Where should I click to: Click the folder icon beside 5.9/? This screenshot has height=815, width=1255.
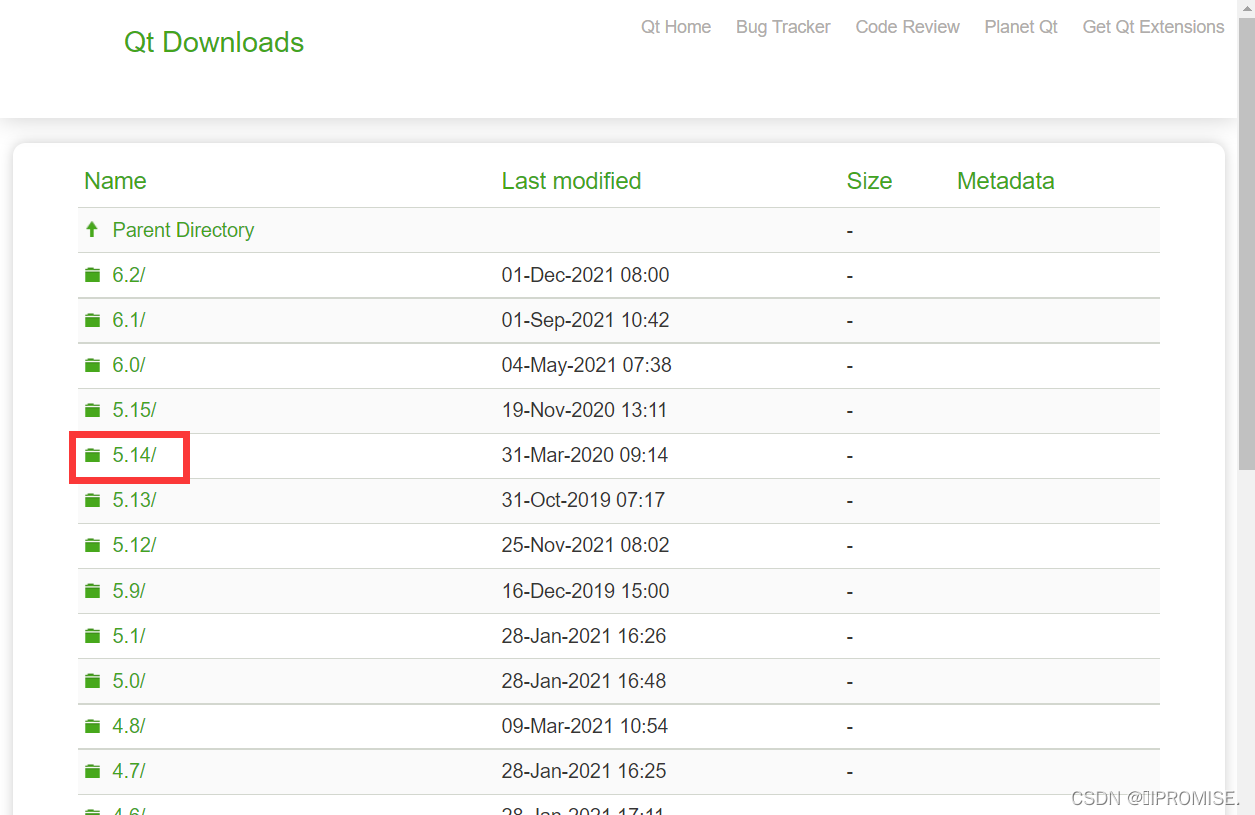tap(92, 591)
